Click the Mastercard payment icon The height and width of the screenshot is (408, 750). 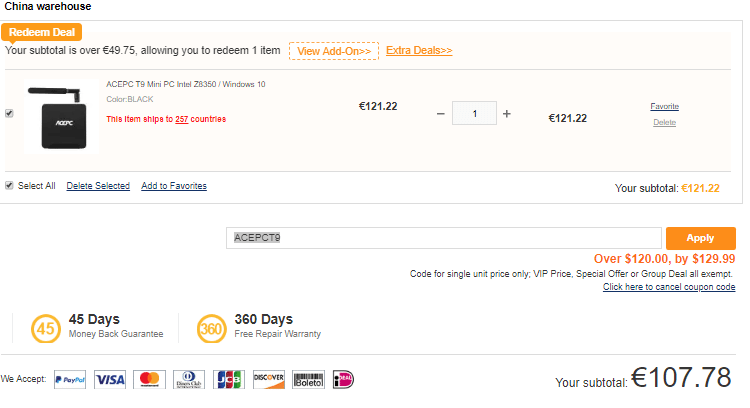click(x=149, y=380)
